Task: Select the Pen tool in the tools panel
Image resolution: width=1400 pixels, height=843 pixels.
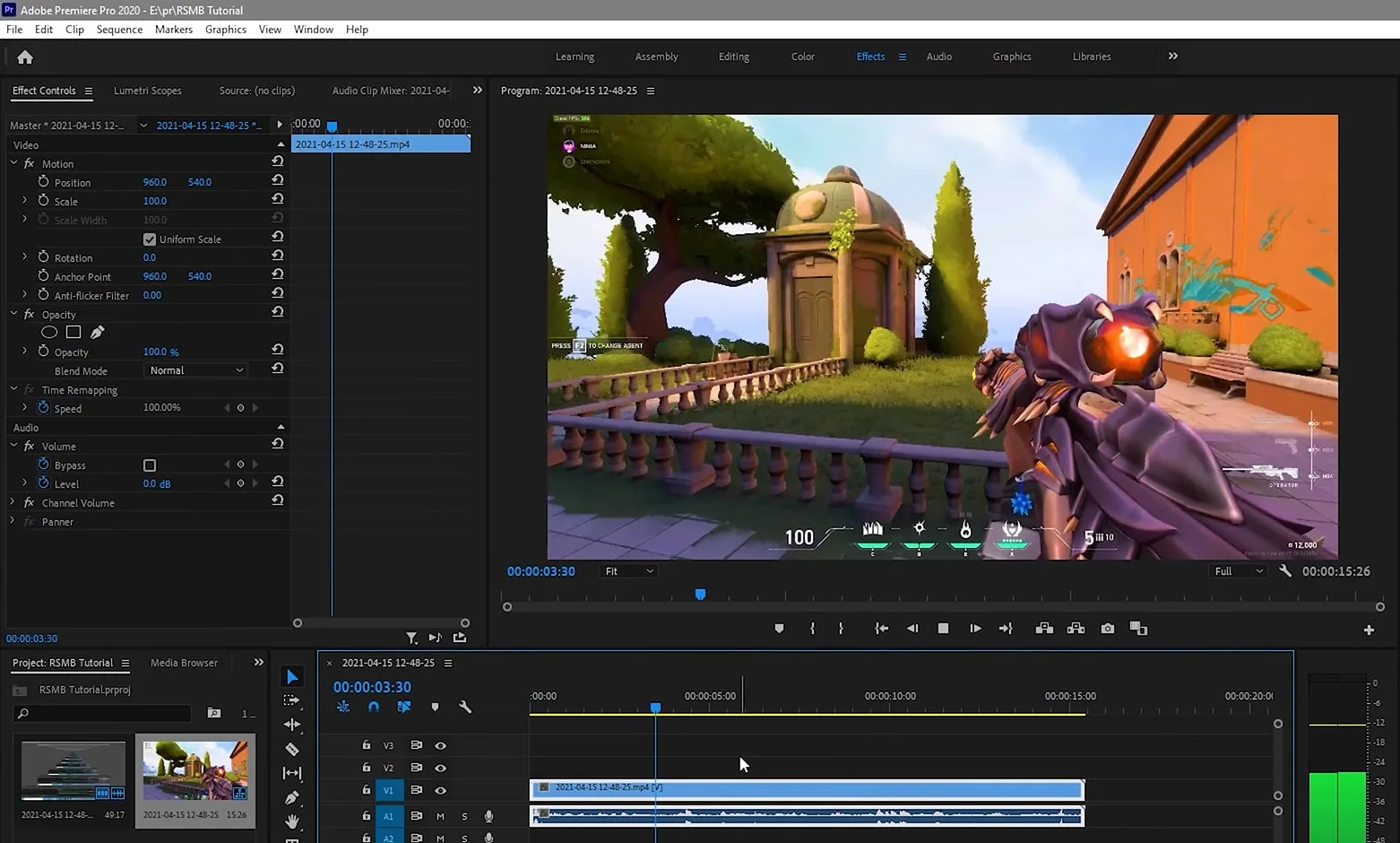Action: pos(292,797)
